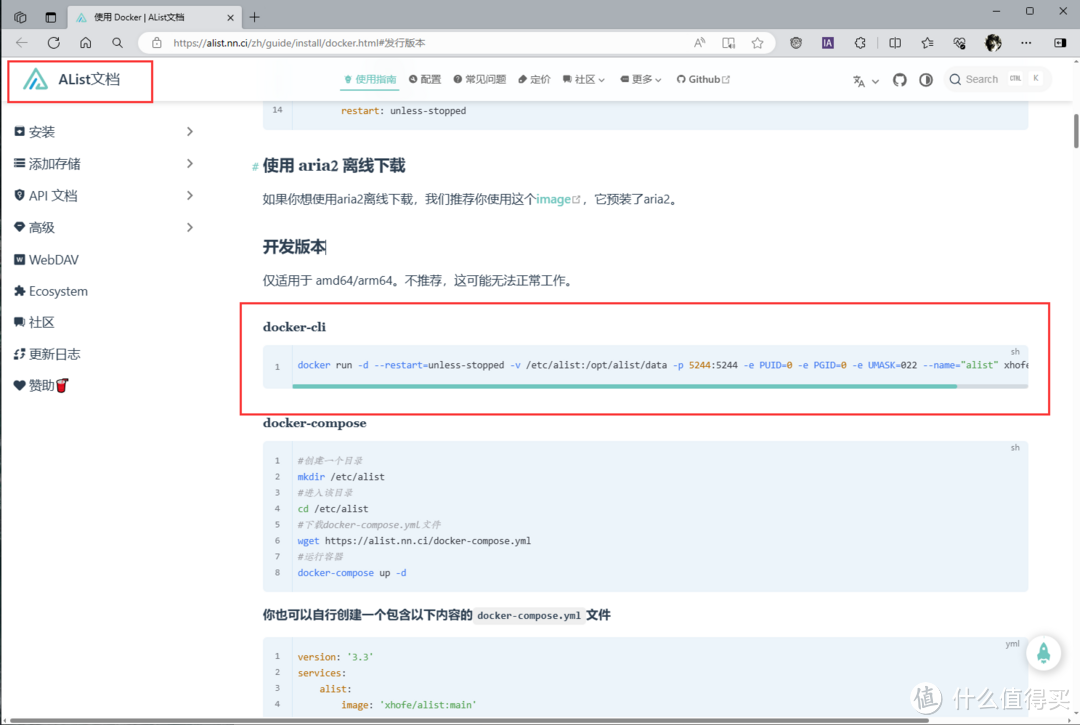Image resolution: width=1080 pixels, height=725 pixels.
Task: Open the browser home page icon
Action: coord(85,43)
